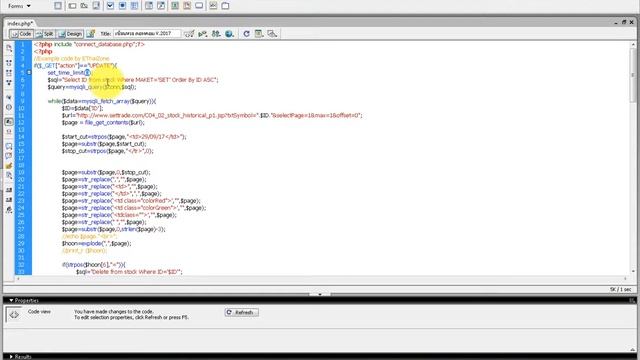The height and width of the screenshot is (360, 640).
Task: Click Apply Comment coding icon
Action: pos(9,146)
